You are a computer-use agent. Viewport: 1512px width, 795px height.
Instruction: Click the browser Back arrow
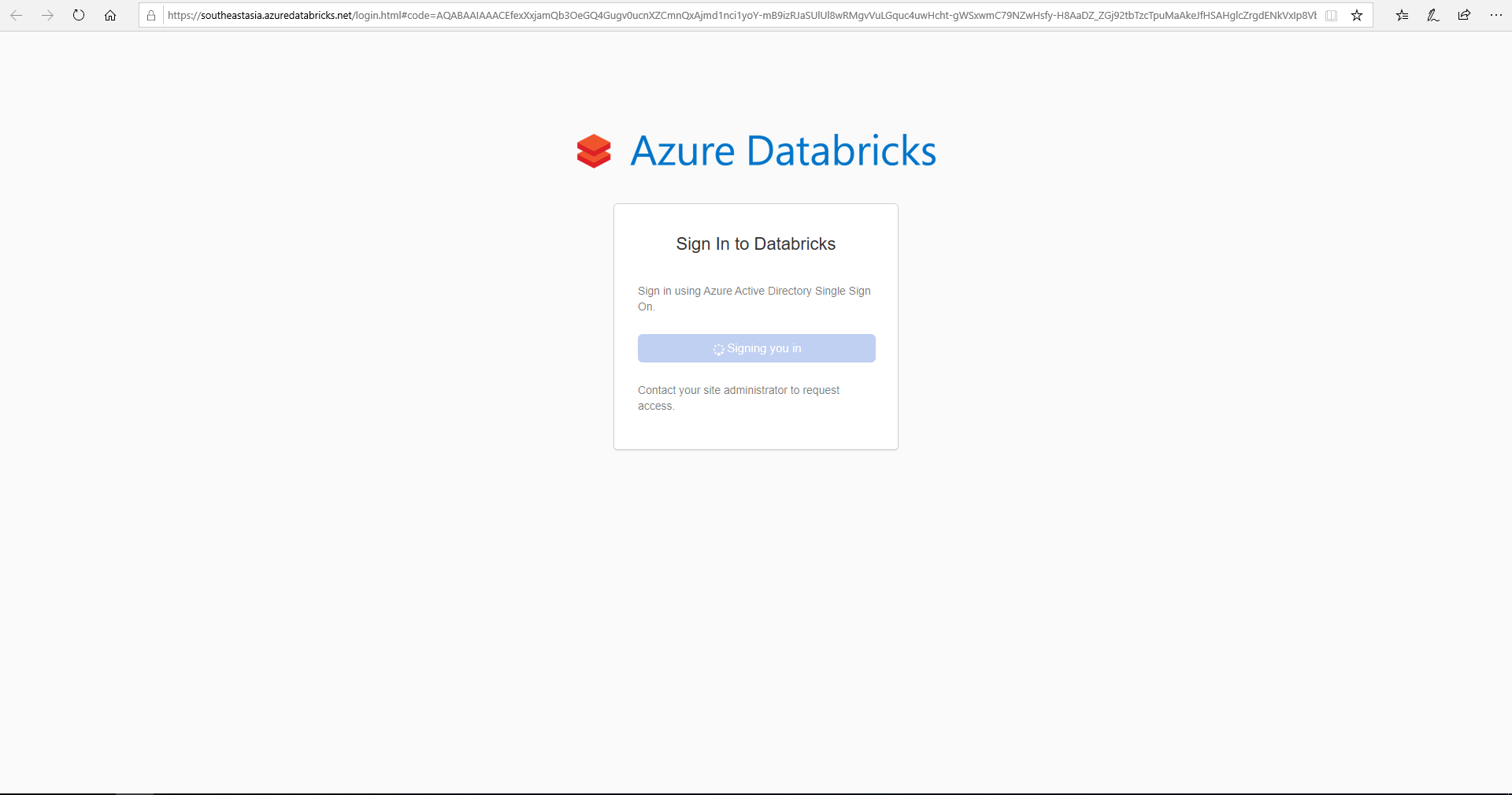coord(16,15)
